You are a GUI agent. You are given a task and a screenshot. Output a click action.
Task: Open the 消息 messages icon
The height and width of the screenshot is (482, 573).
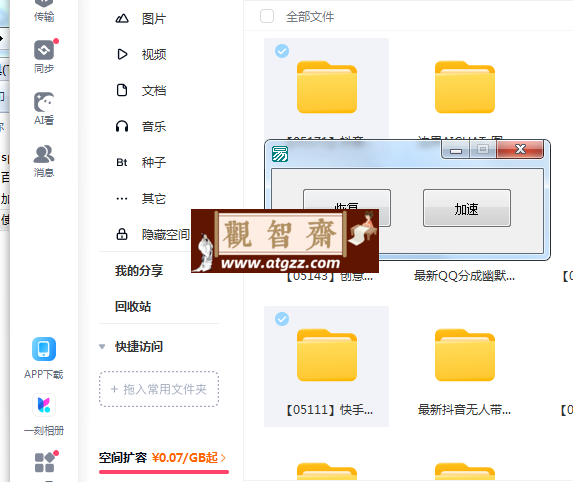coord(44,154)
